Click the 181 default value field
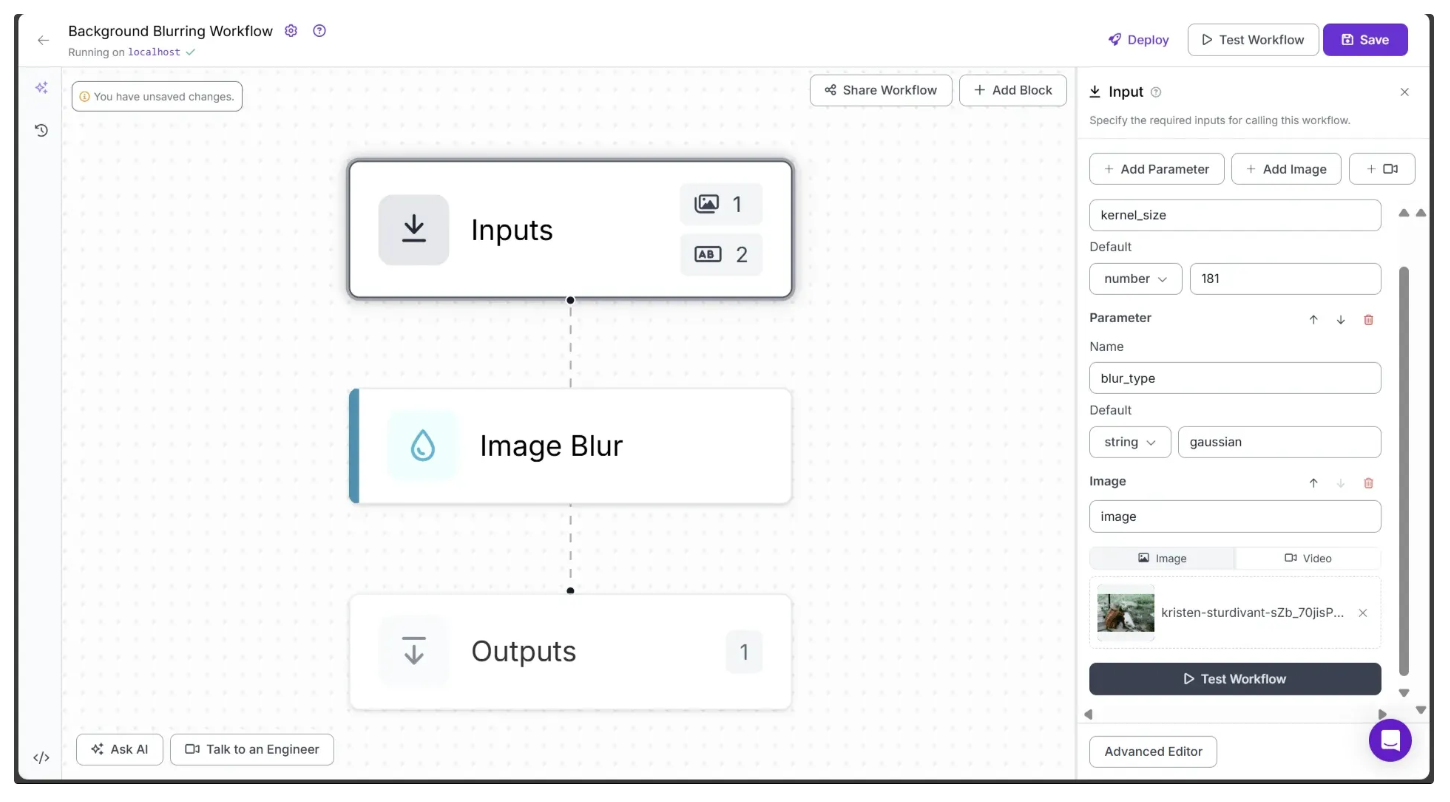 click(x=1286, y=279)
